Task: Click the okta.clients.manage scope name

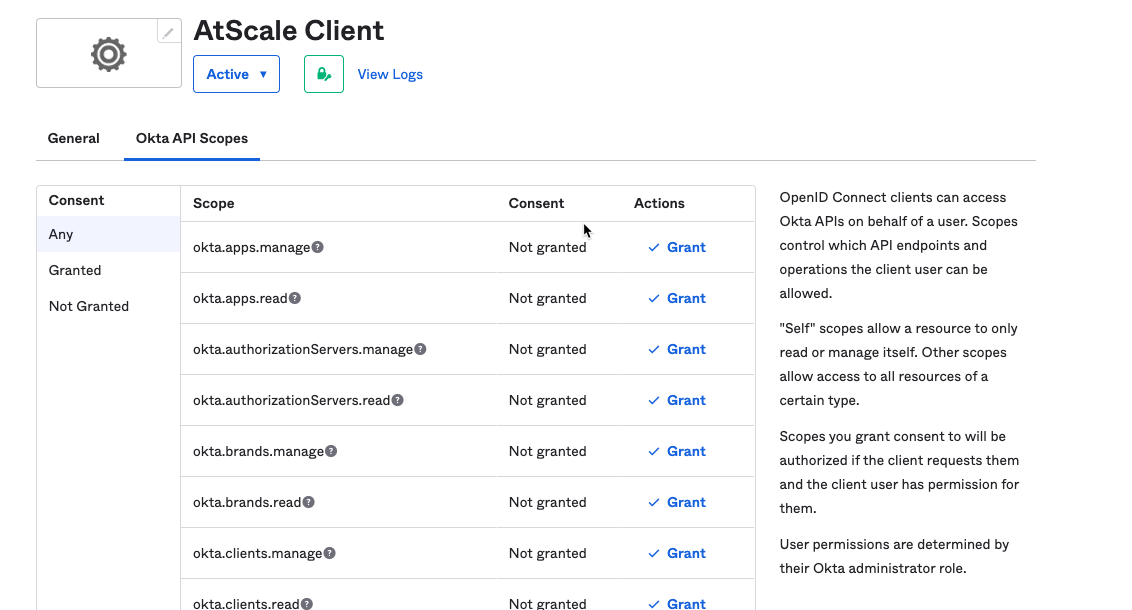Action: [257, 553]
